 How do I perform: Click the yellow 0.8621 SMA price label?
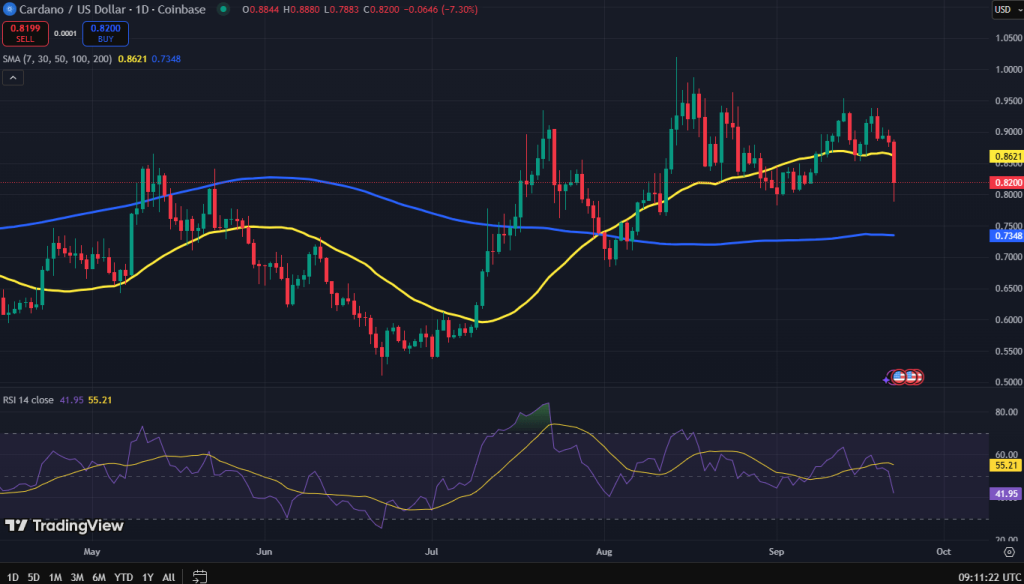[x=1007, y=157]
